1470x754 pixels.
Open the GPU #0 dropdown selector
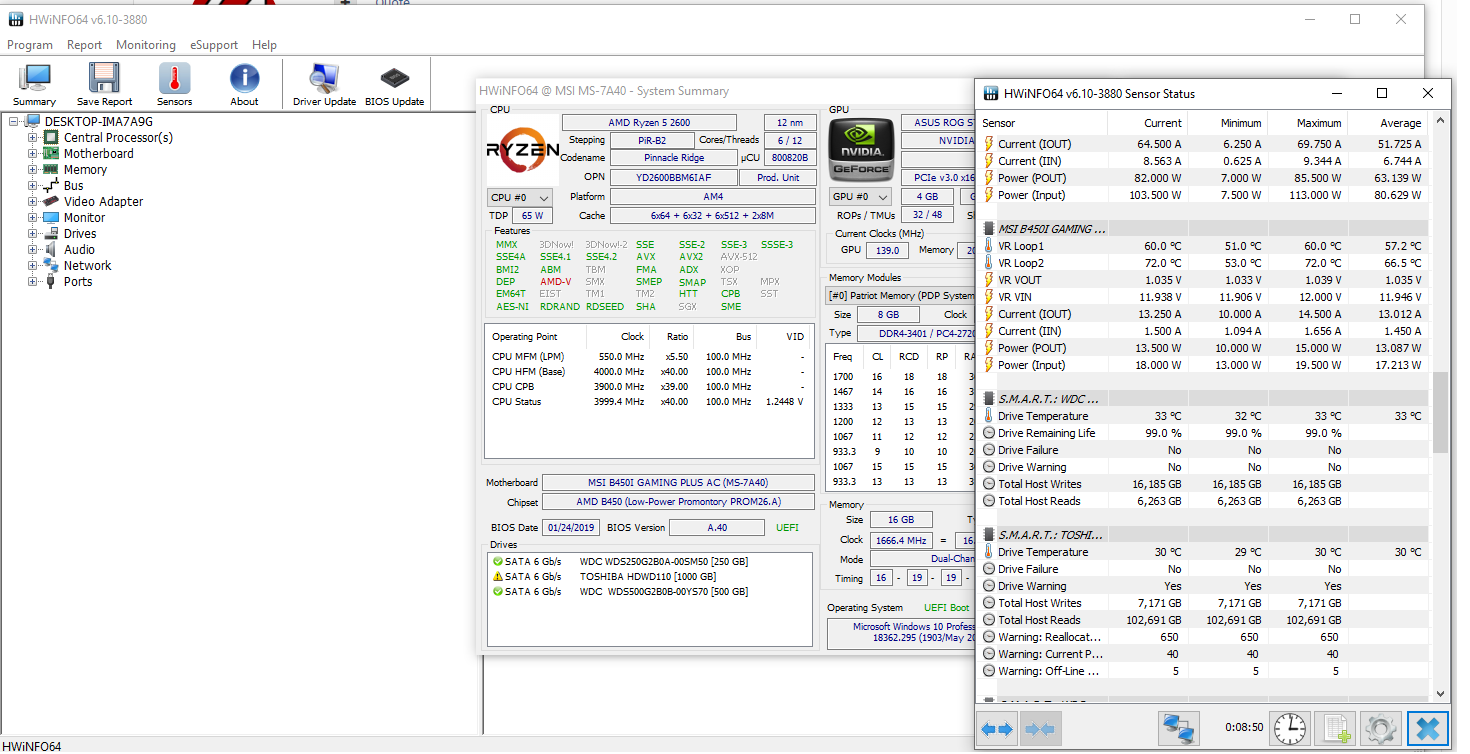(860, 197)
